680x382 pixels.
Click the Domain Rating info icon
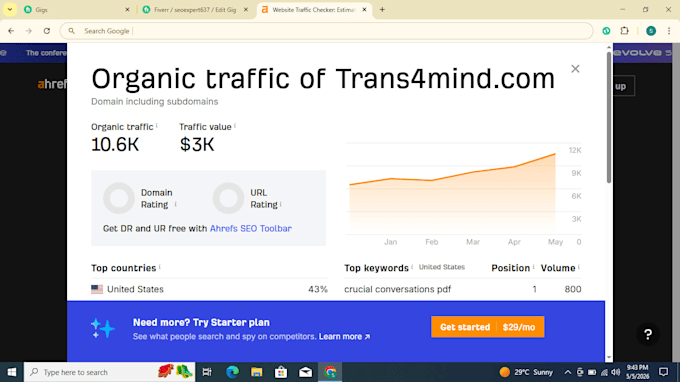tap(175, 204)
